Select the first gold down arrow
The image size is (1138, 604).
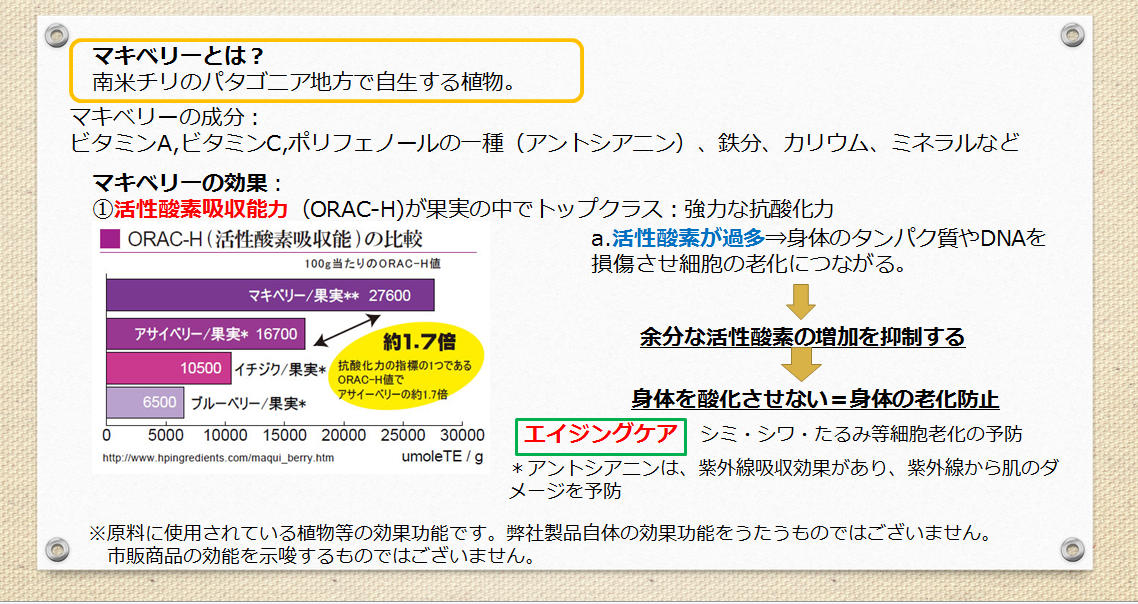pyautogui.click(x=801, y=300)
